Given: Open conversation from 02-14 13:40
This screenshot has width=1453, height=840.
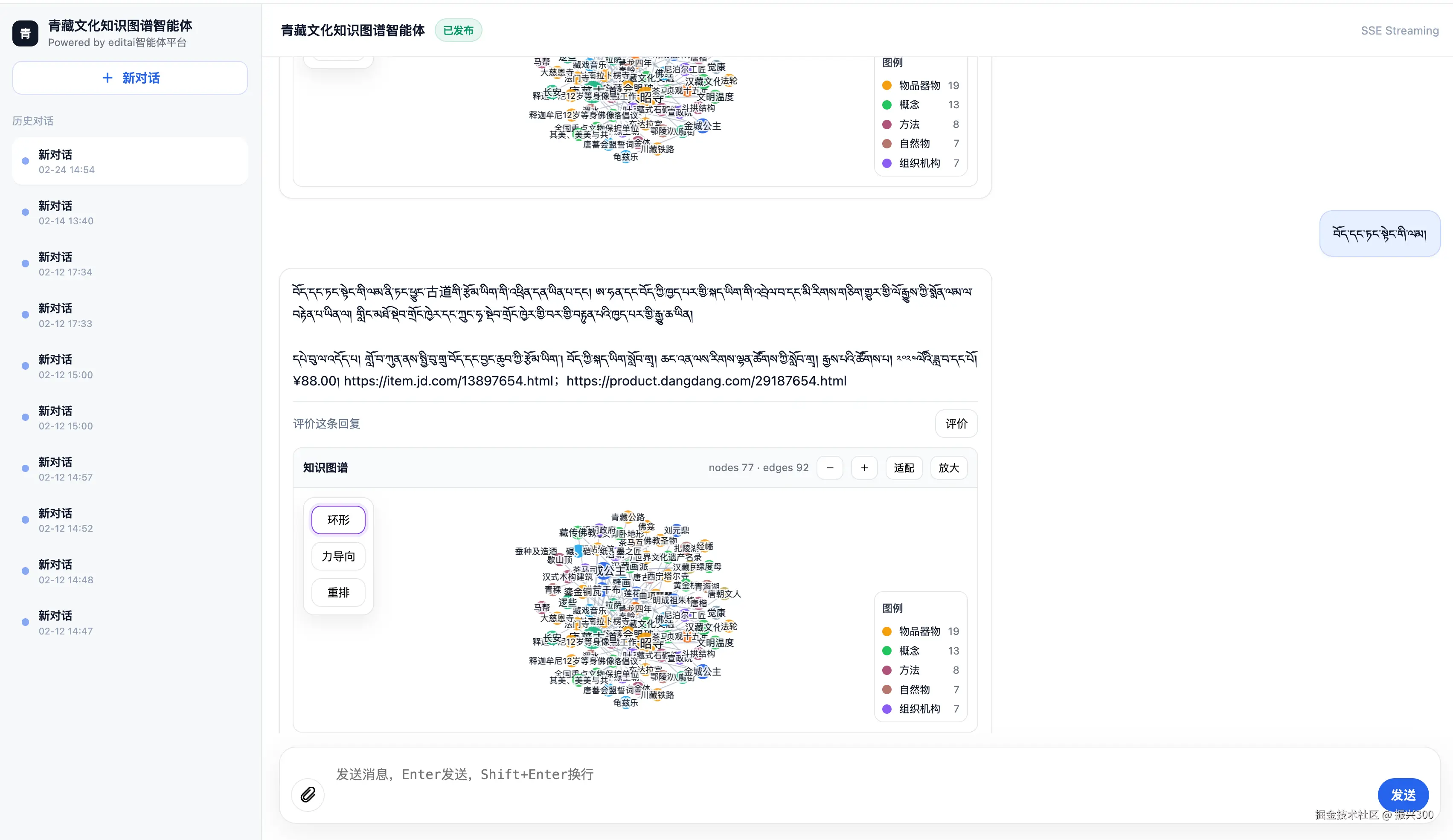Looking at the screenshot, I should (130, 213).
